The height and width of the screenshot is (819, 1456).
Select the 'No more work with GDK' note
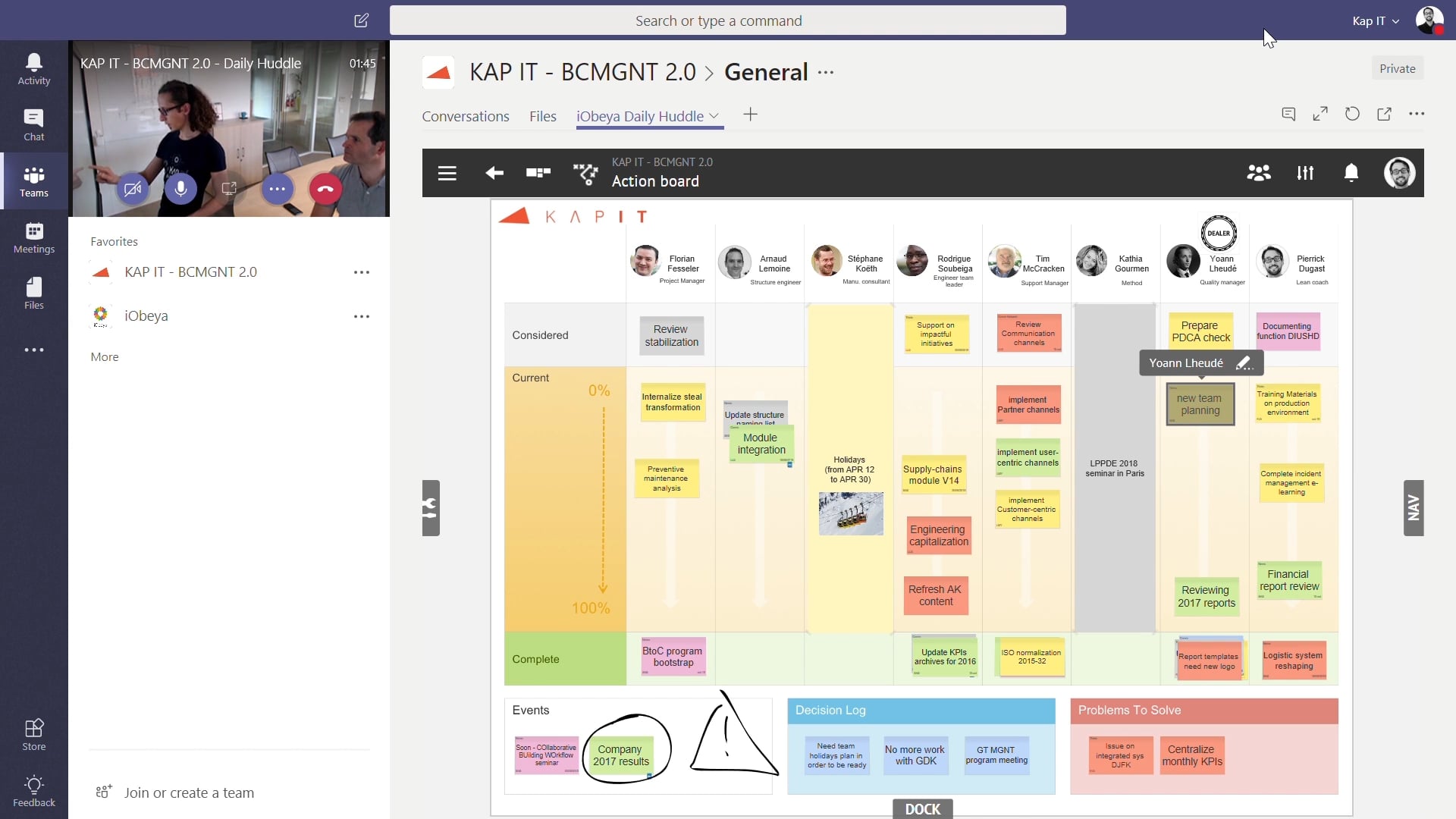(915, 755)
